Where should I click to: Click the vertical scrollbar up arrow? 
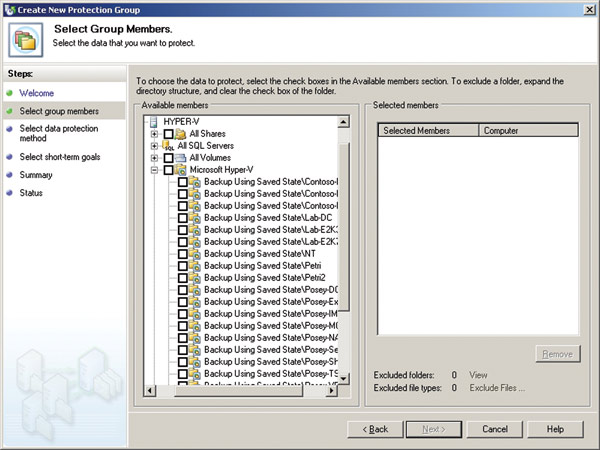(343, 122)
